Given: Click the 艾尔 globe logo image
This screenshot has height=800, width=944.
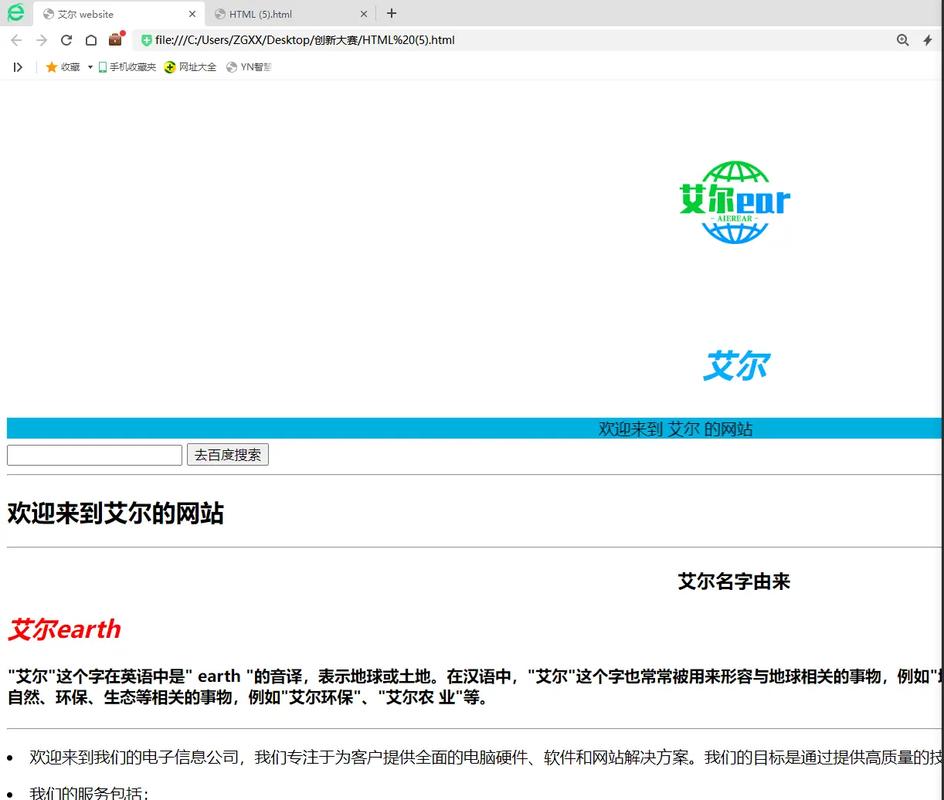Looking at the screenshot, I should [x=735, y=202].
